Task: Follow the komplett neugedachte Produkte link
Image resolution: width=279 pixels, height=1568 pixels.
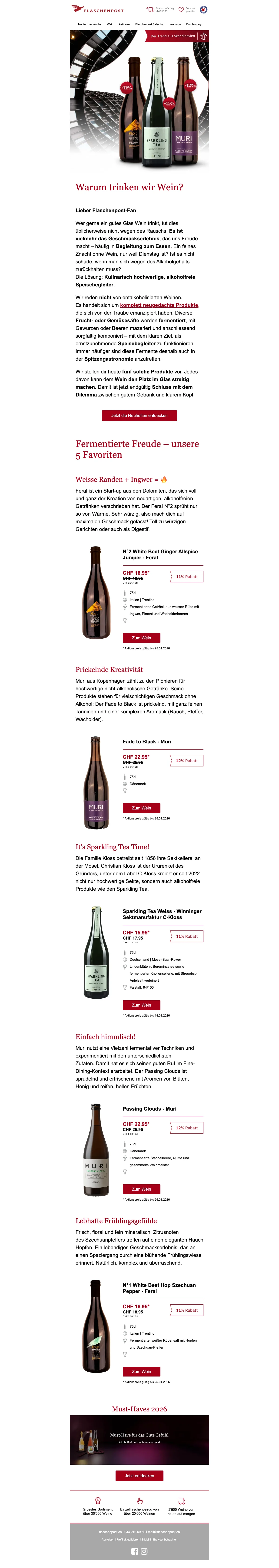Action: coord(159,305)
